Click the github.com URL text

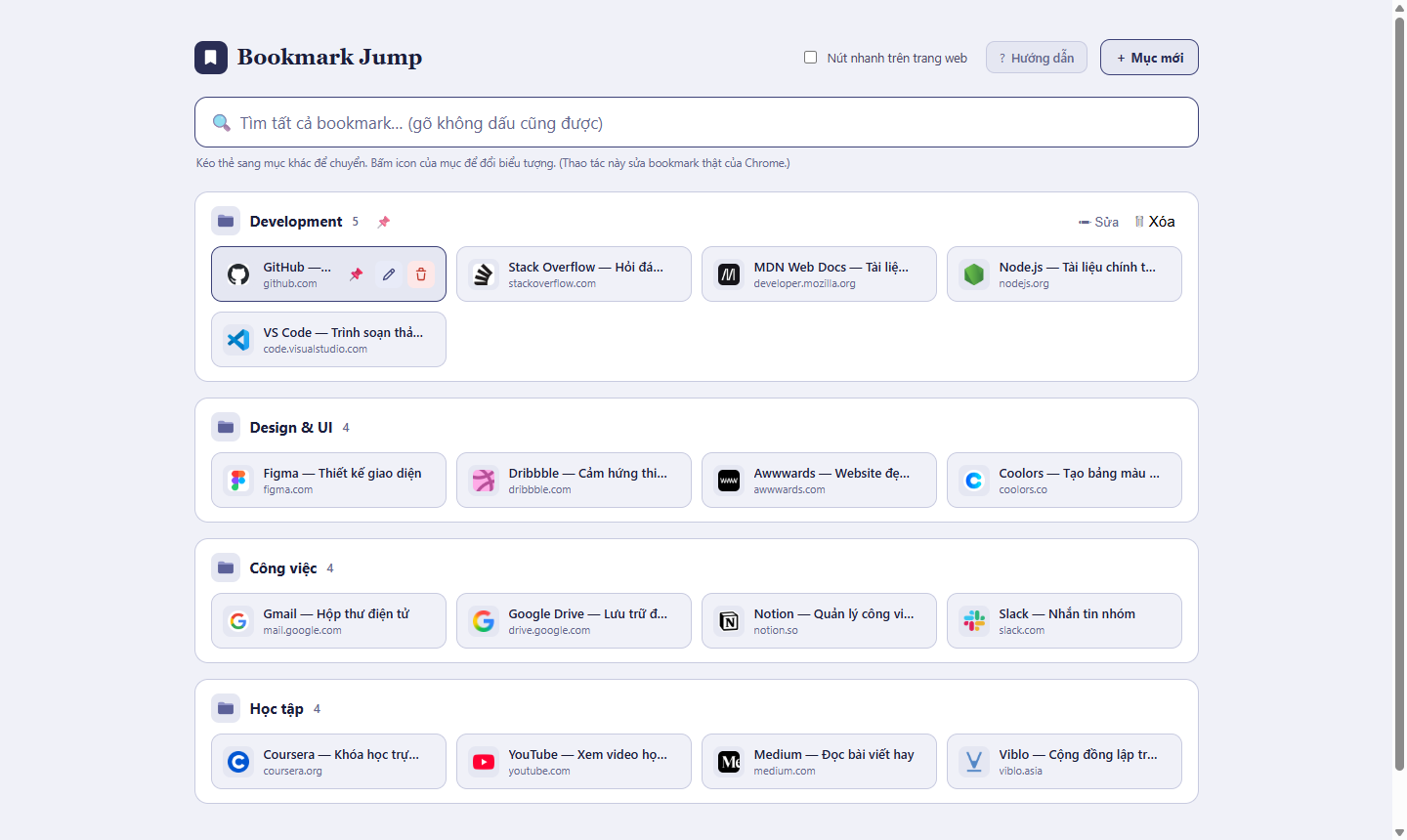(290, 284)
